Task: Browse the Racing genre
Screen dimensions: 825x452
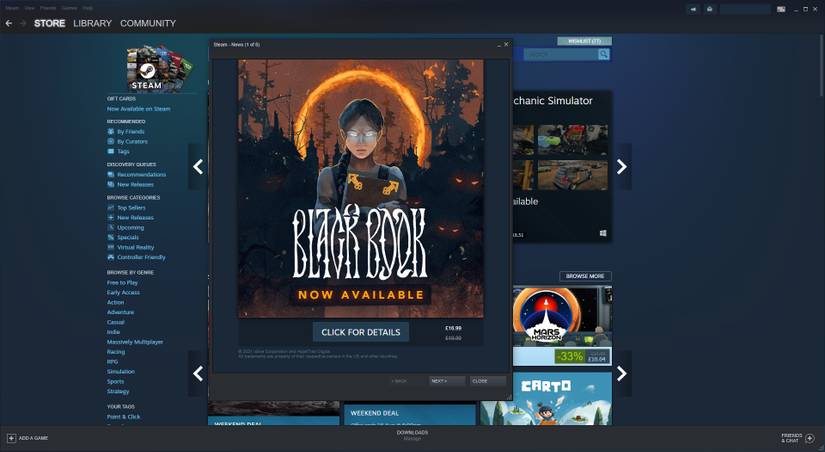Action: pos(116,352)
